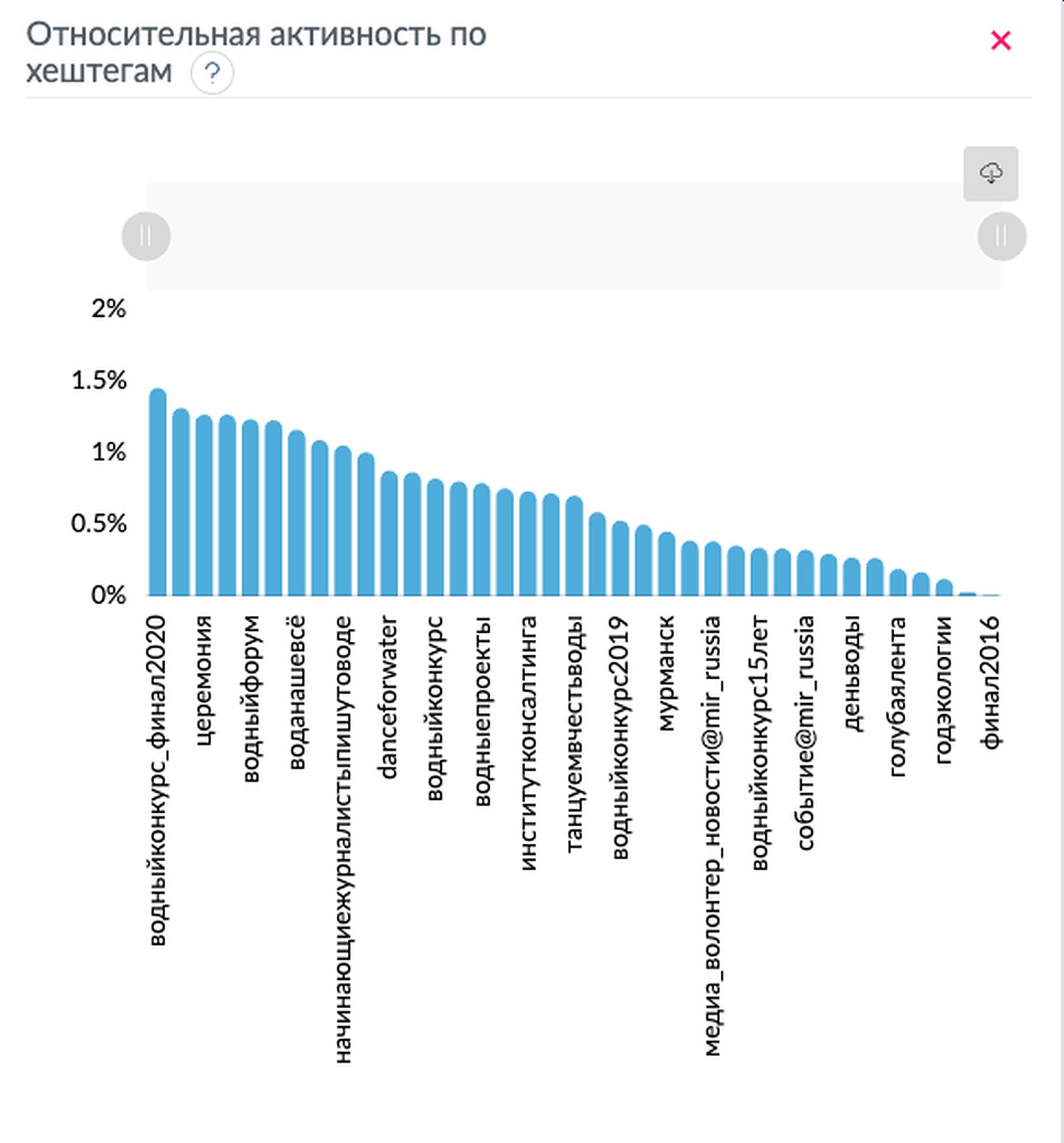Select the институтконсалтинга bar
The image size is (1064, 1143).
pos(528,545)
